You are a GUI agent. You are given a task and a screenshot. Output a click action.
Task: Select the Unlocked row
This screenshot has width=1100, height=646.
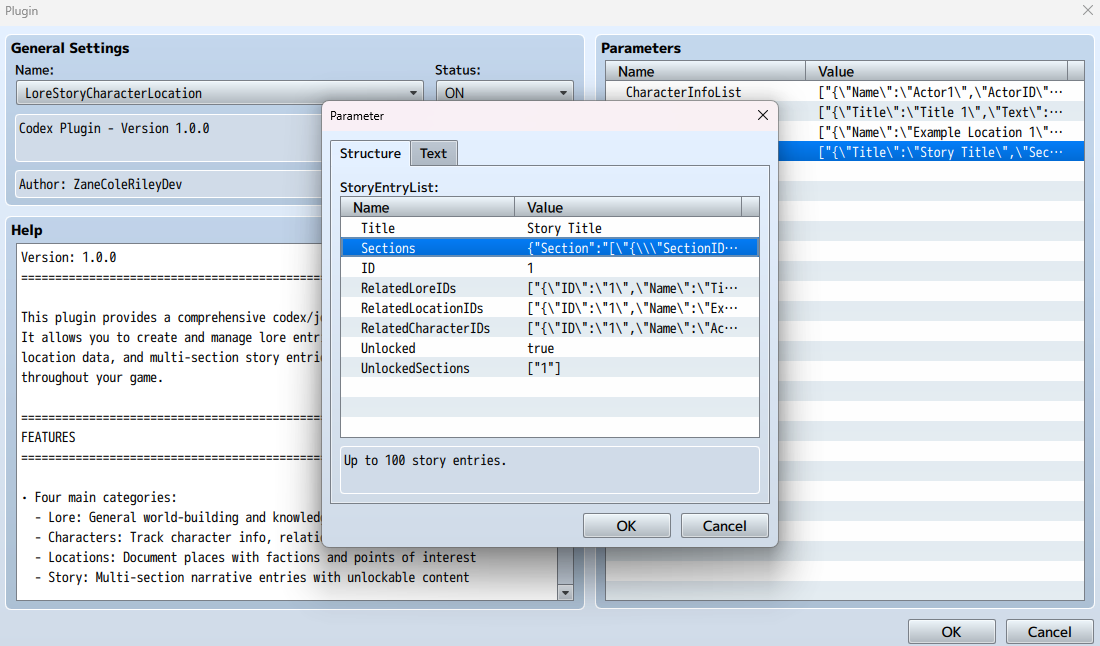point(549,348)
